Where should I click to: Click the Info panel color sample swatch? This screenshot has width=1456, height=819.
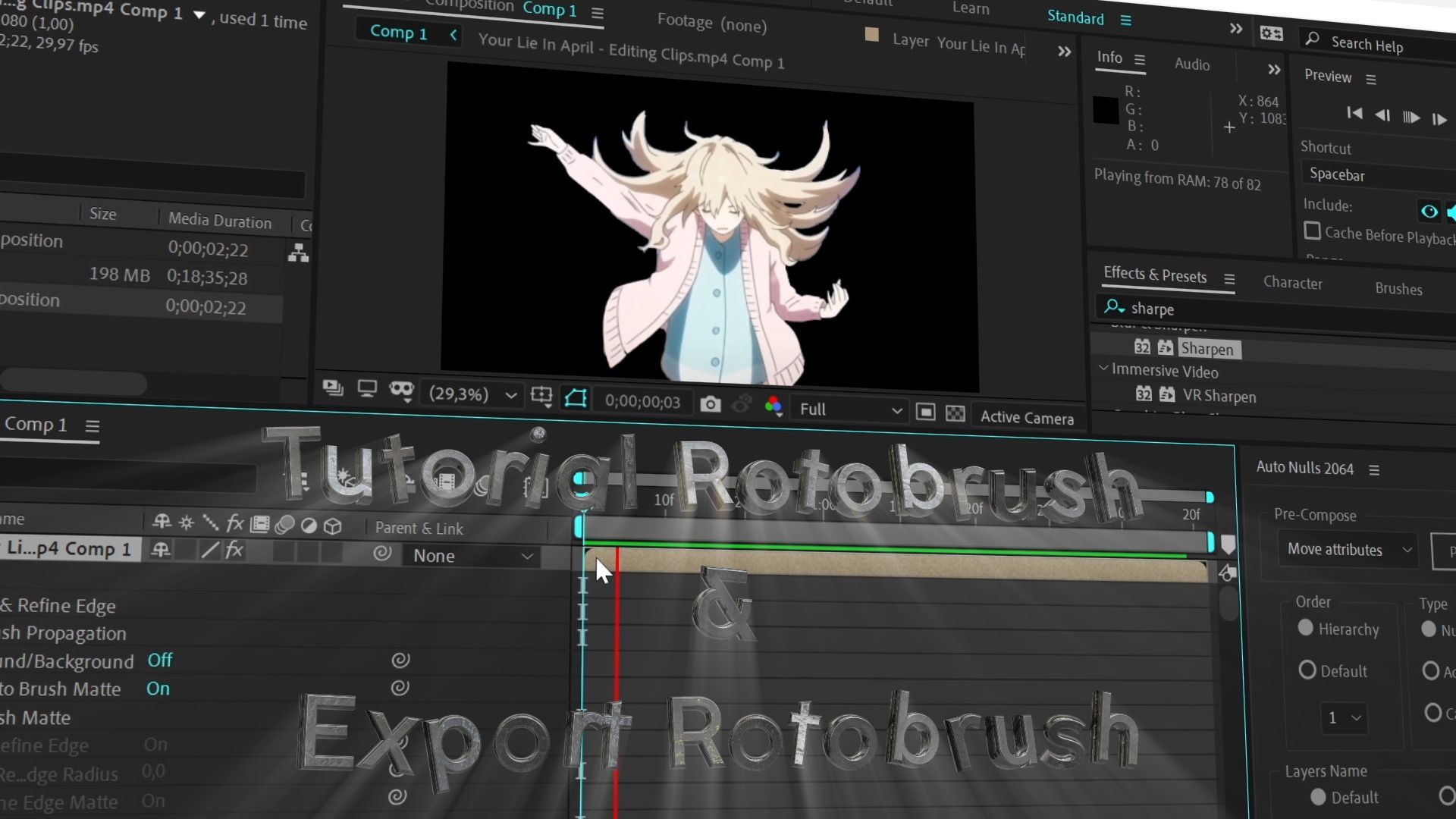pos(1106,110)
